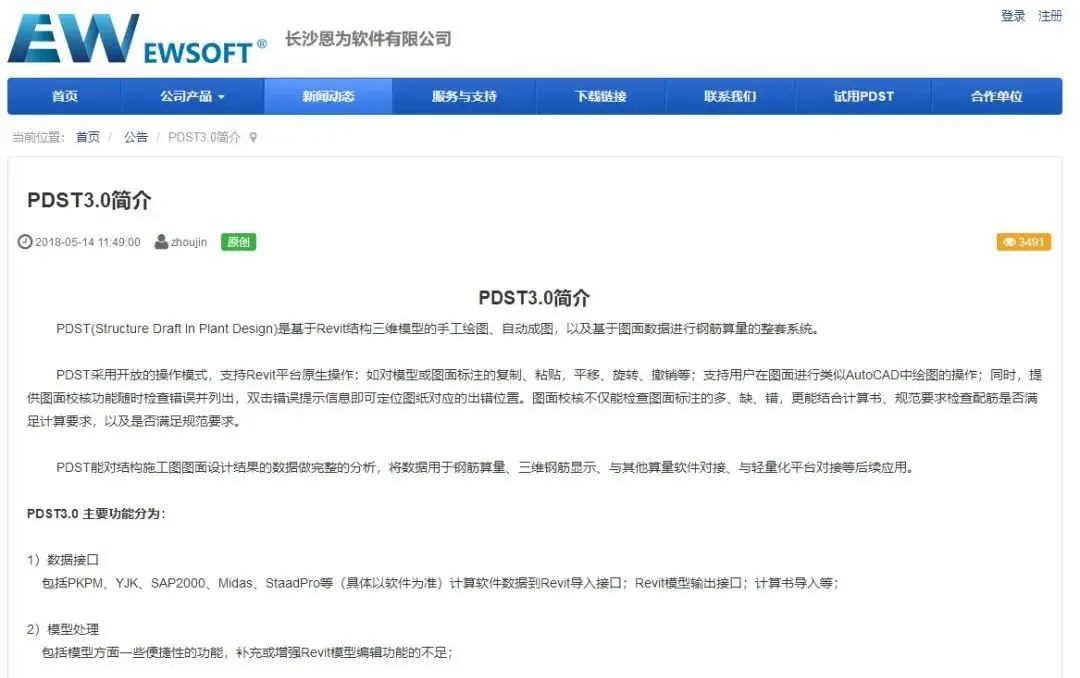The width and height of the screenshot is (1080, 678).
Task: Go to 首页 in navigation bar
Action: 65,96
